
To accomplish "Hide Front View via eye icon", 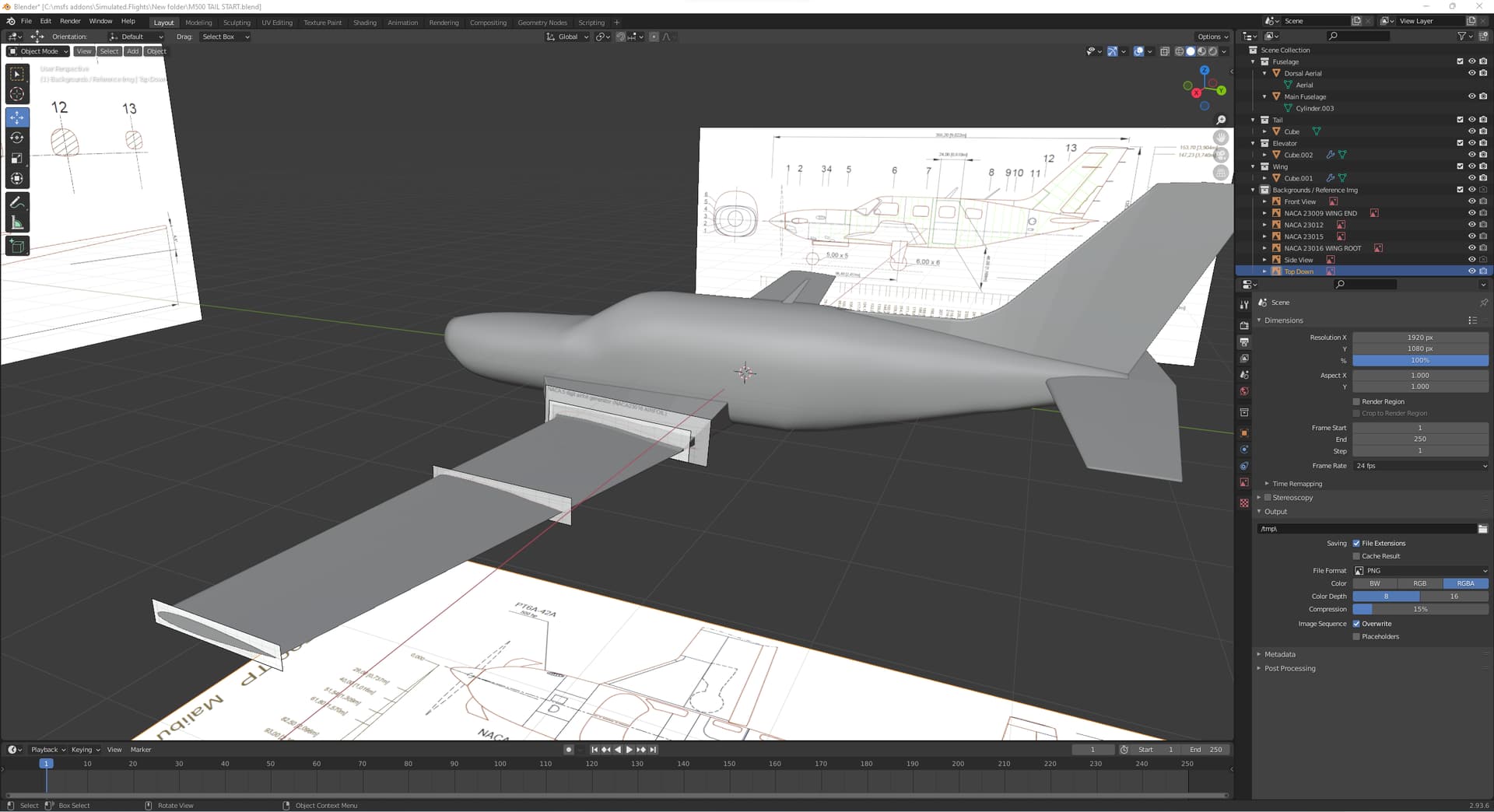I will (1471, 201).
